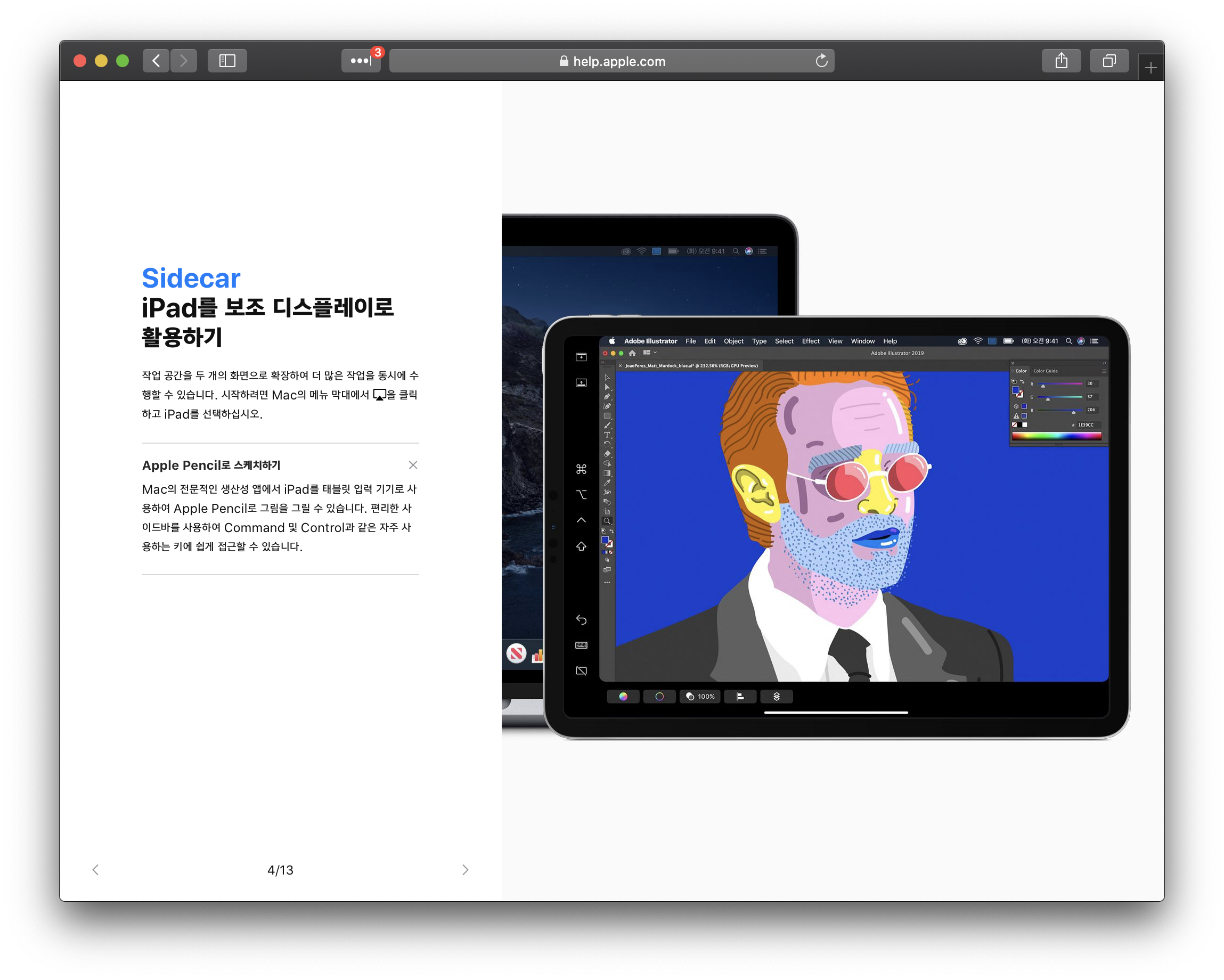
Task: Click the color spectrum bar in Color panel
Action: [x=1056, y=436]
